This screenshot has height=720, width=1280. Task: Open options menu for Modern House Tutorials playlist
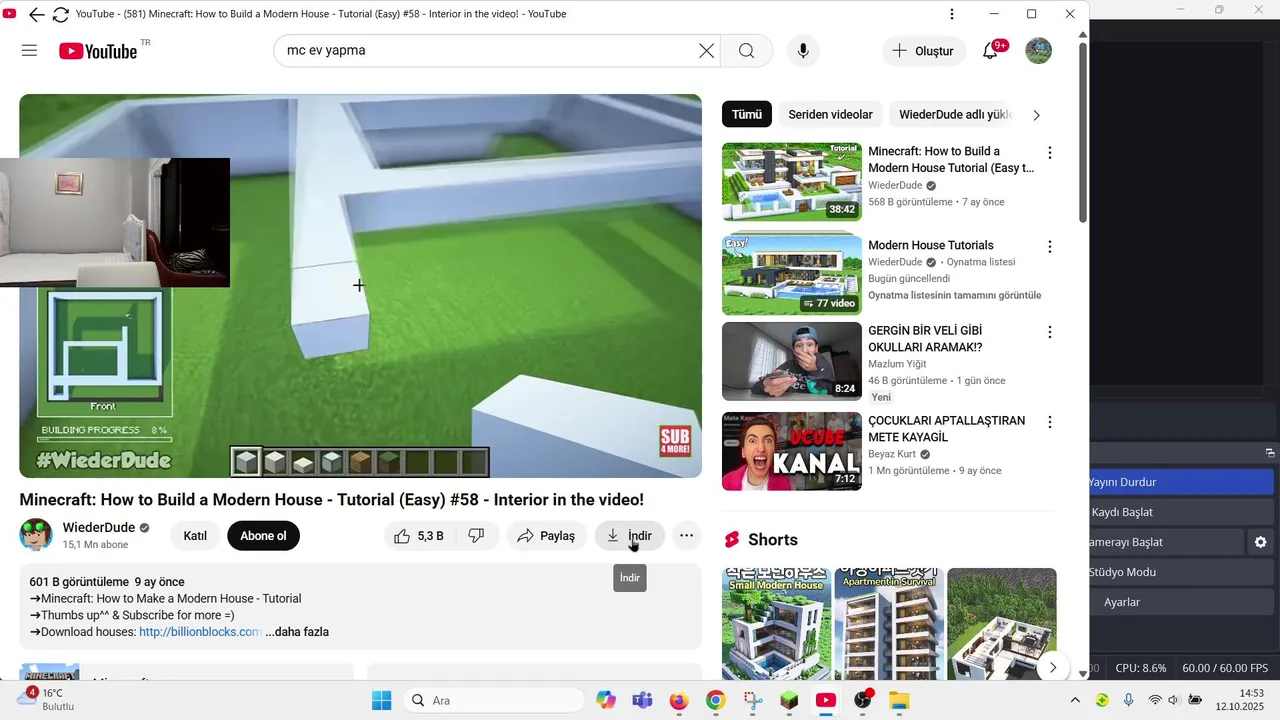1050,247
